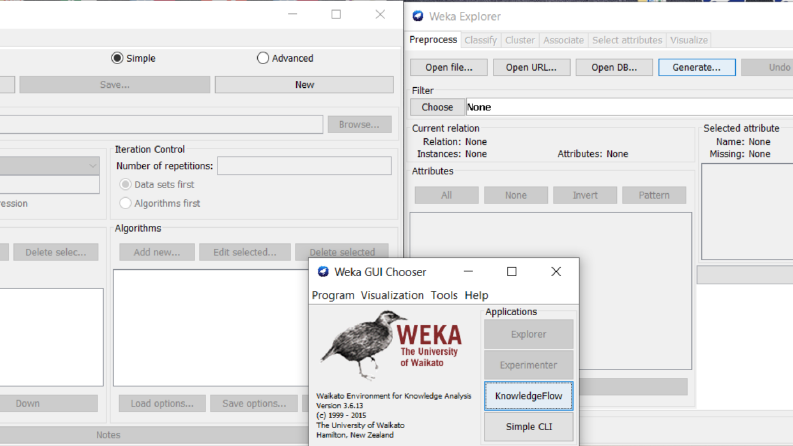Click the Browse... button
Viewport: 793px width, 446px height.
[360, 124]
